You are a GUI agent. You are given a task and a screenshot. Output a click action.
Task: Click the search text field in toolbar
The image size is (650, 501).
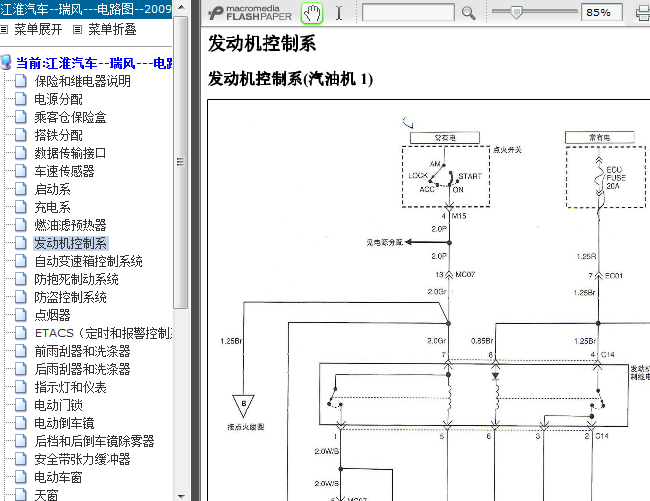[x=408, y=12]
